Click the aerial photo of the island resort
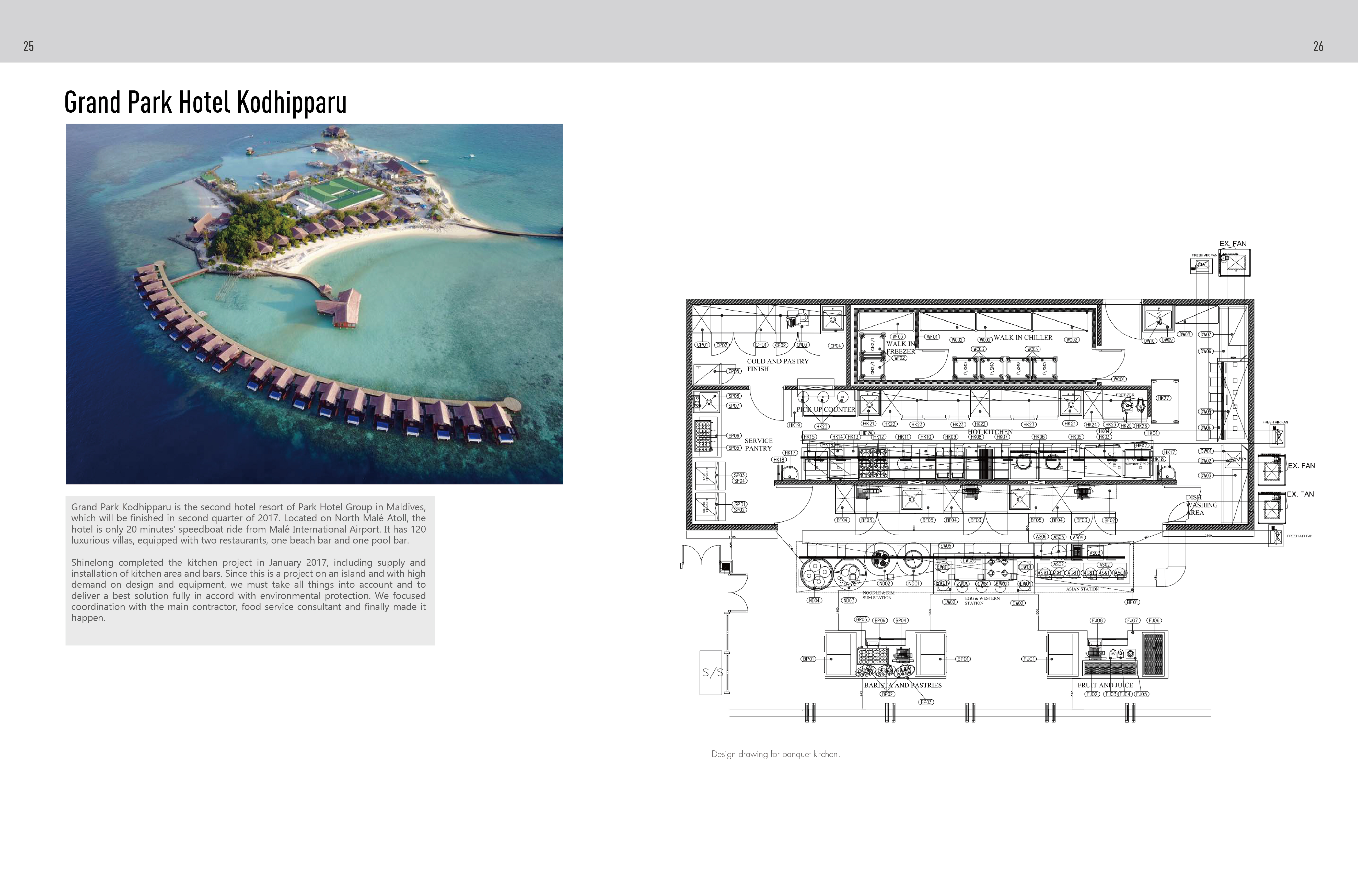The width and height of the screenshot is (1358, 896). [x=314, y=303]
